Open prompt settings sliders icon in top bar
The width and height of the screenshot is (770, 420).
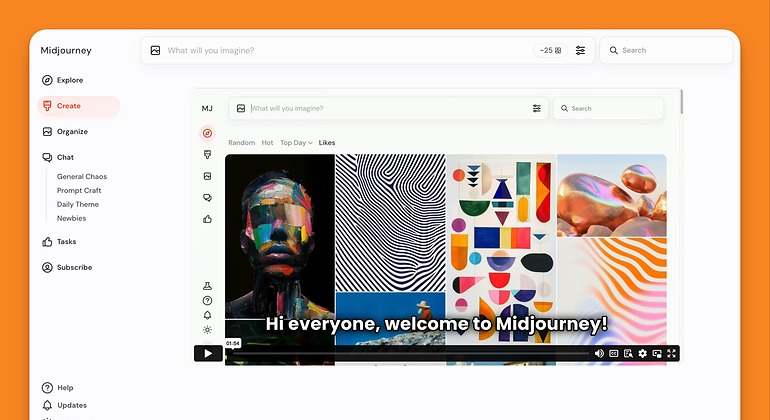(580, 50)
